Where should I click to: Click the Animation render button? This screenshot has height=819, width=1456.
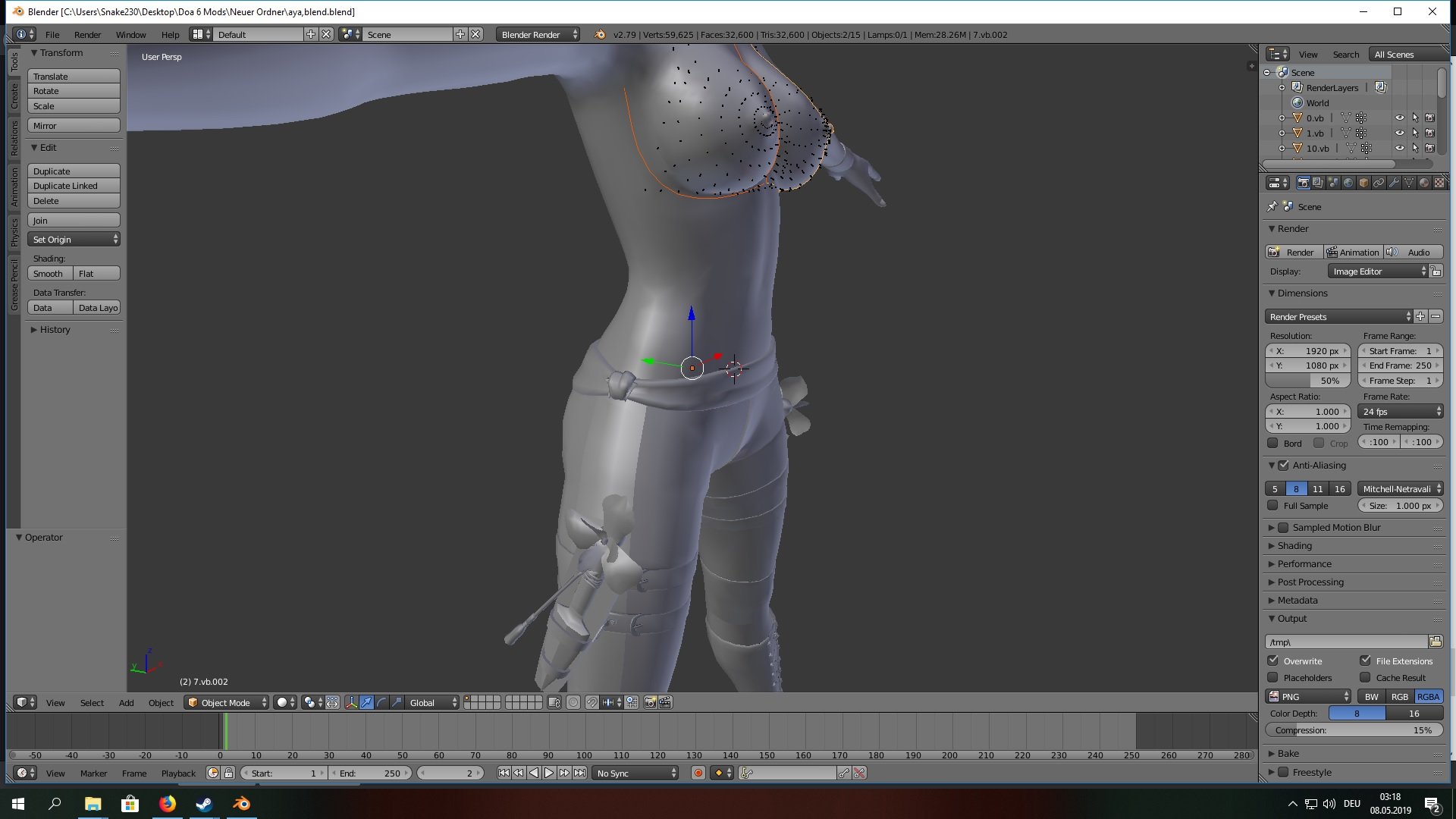[1353, 252]
